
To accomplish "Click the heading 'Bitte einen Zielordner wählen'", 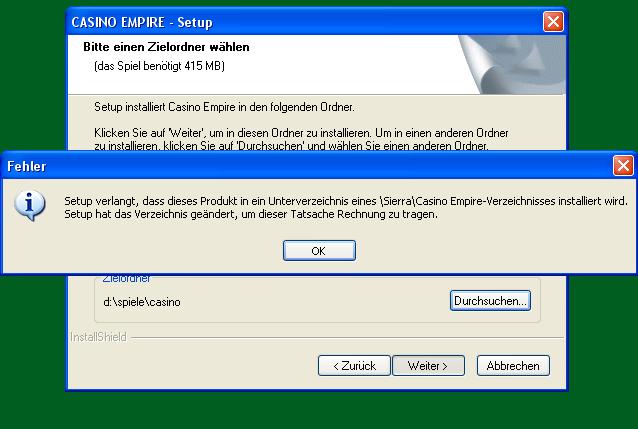I will click(166, 47).
